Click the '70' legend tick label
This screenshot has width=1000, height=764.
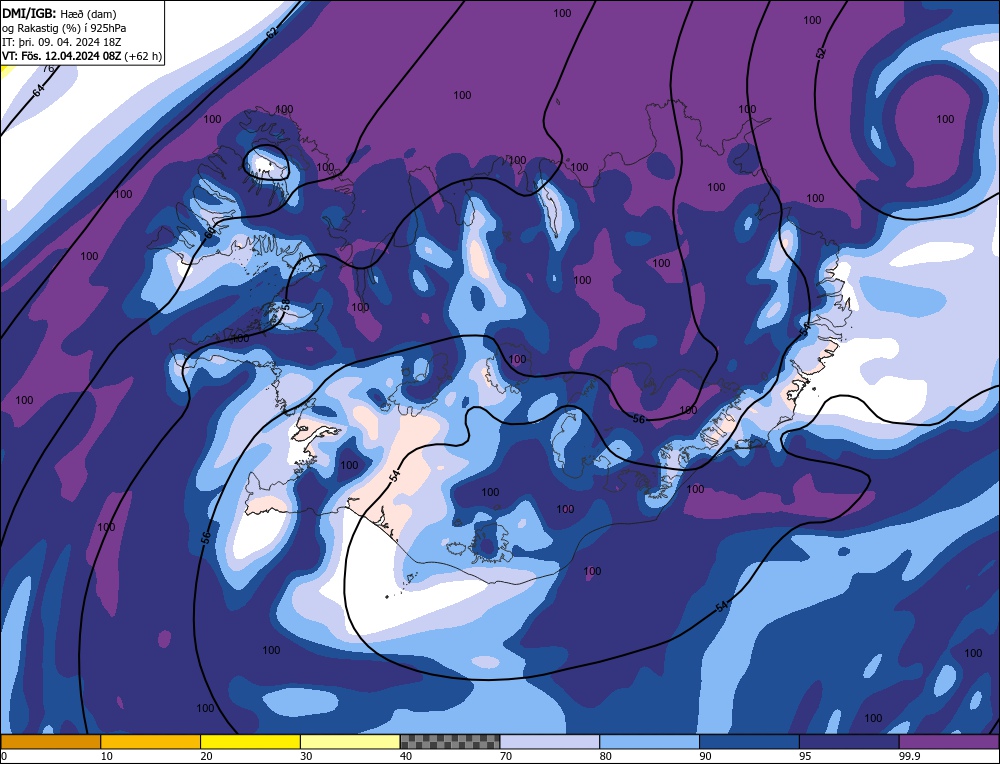(506, 756)
